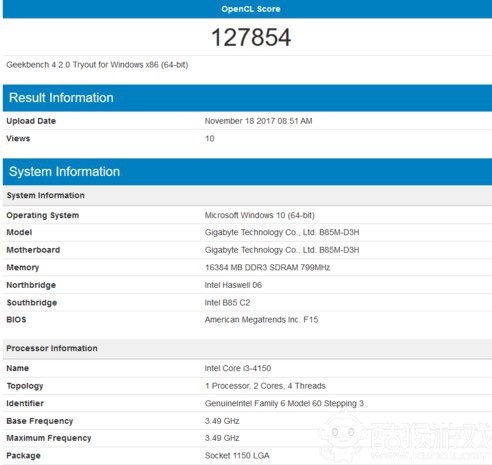Click the Model label
Screen dimensions: 492x465
coord(19,232)
